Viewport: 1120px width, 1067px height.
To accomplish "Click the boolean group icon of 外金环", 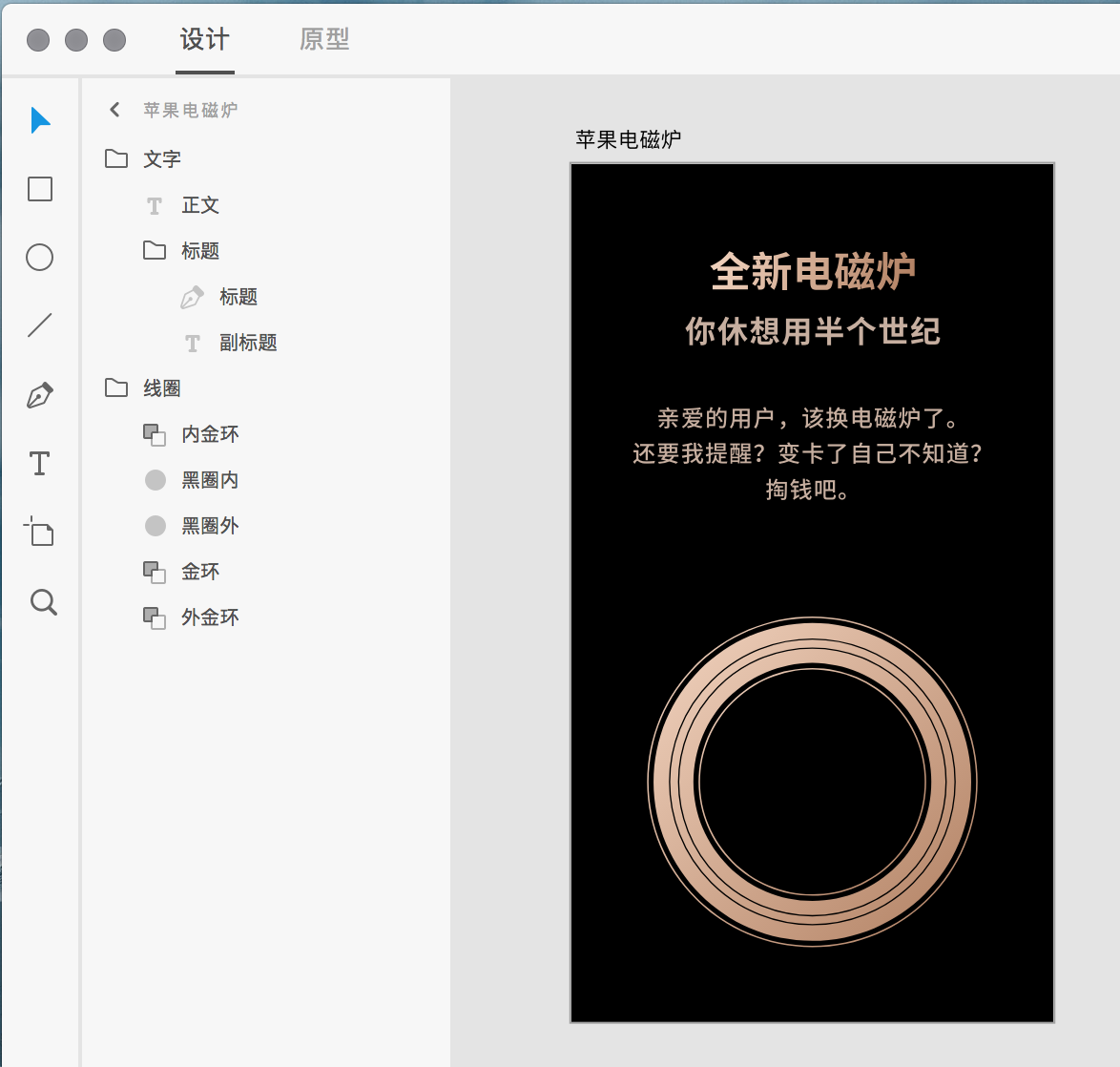I will (x=155, y=617).
